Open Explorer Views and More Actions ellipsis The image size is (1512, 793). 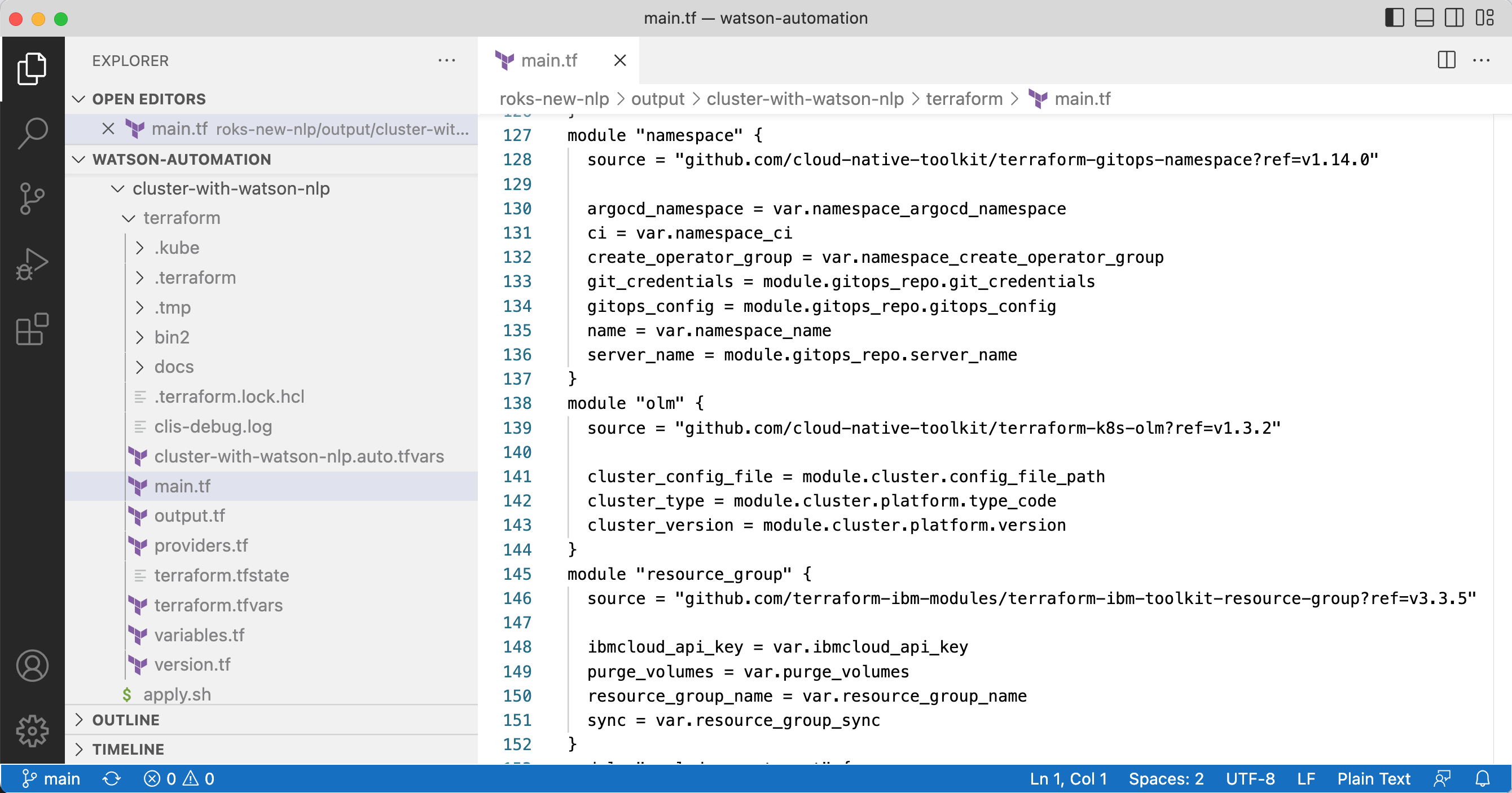tap(447, 60)
